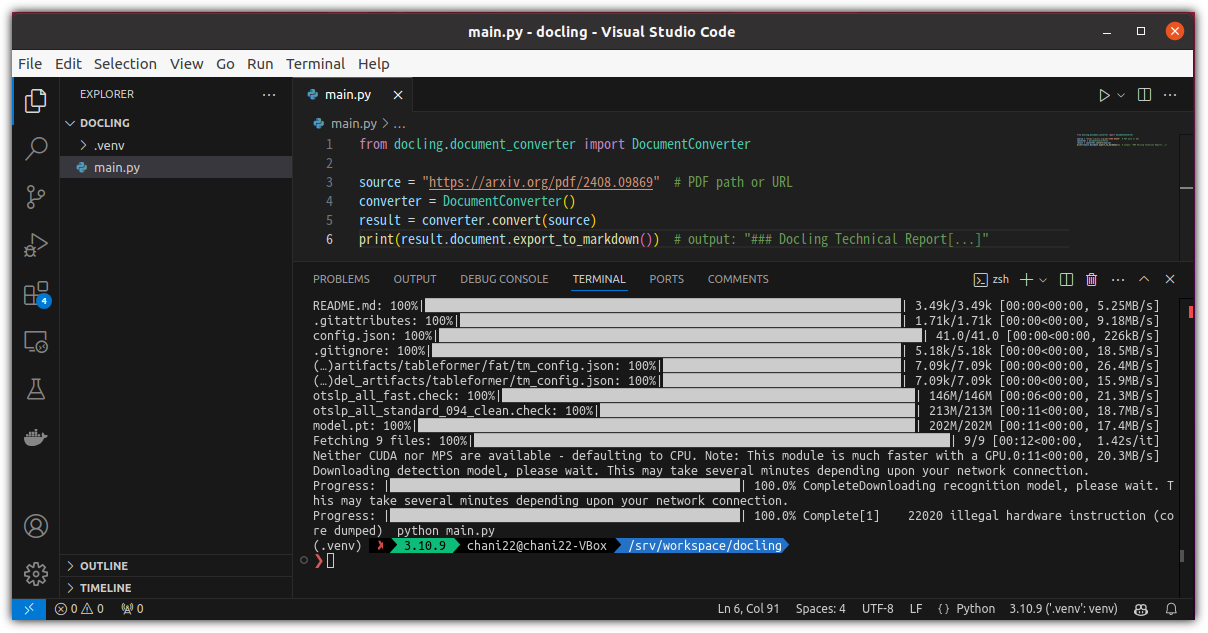This screenshot has width=1208, height=633.
Task: Expand the .venv folder
Action: (x=176, y=145)
